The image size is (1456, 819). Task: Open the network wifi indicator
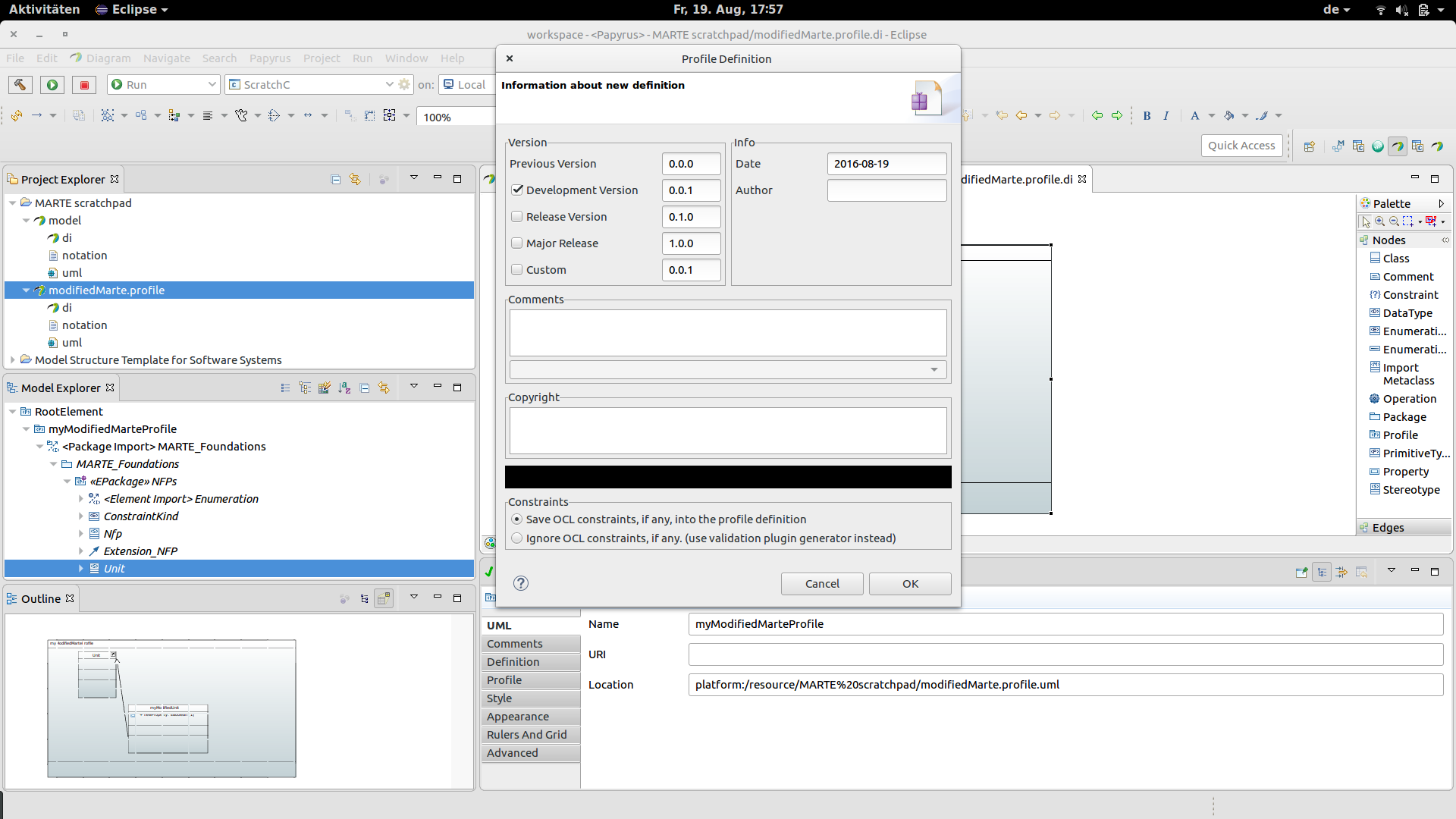pos(1380,10)
